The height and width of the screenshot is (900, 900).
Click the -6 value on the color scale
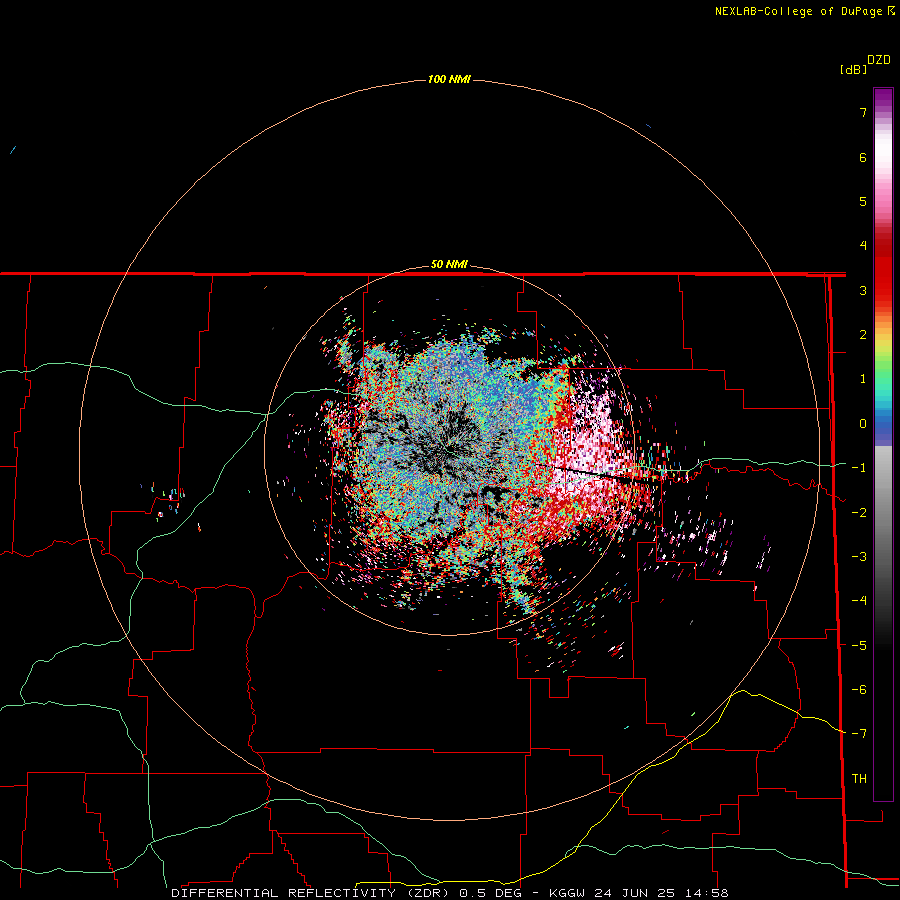[859, 690]
